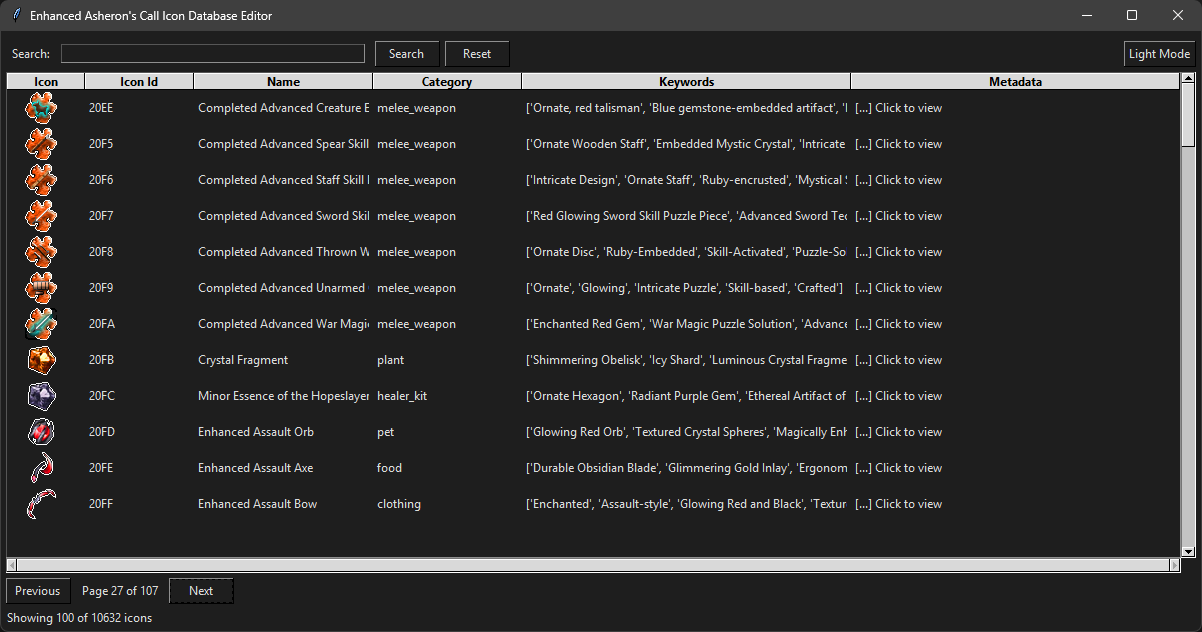
Task: Click the Minor Essence of the Hopeslayer icon
Action: point(41,396)
